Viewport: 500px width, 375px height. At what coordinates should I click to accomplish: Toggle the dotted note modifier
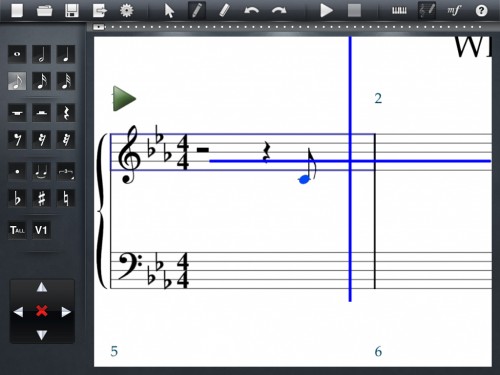17,171
